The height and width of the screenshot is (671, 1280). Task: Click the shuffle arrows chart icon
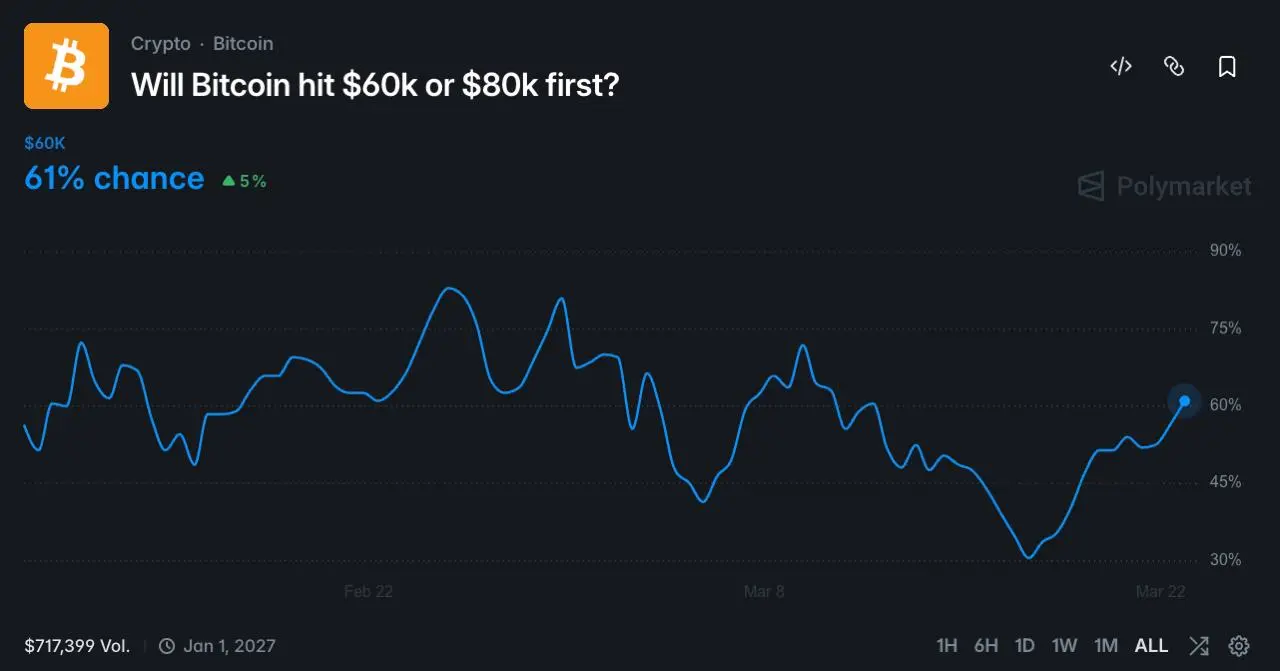[x=1199, y=645]
